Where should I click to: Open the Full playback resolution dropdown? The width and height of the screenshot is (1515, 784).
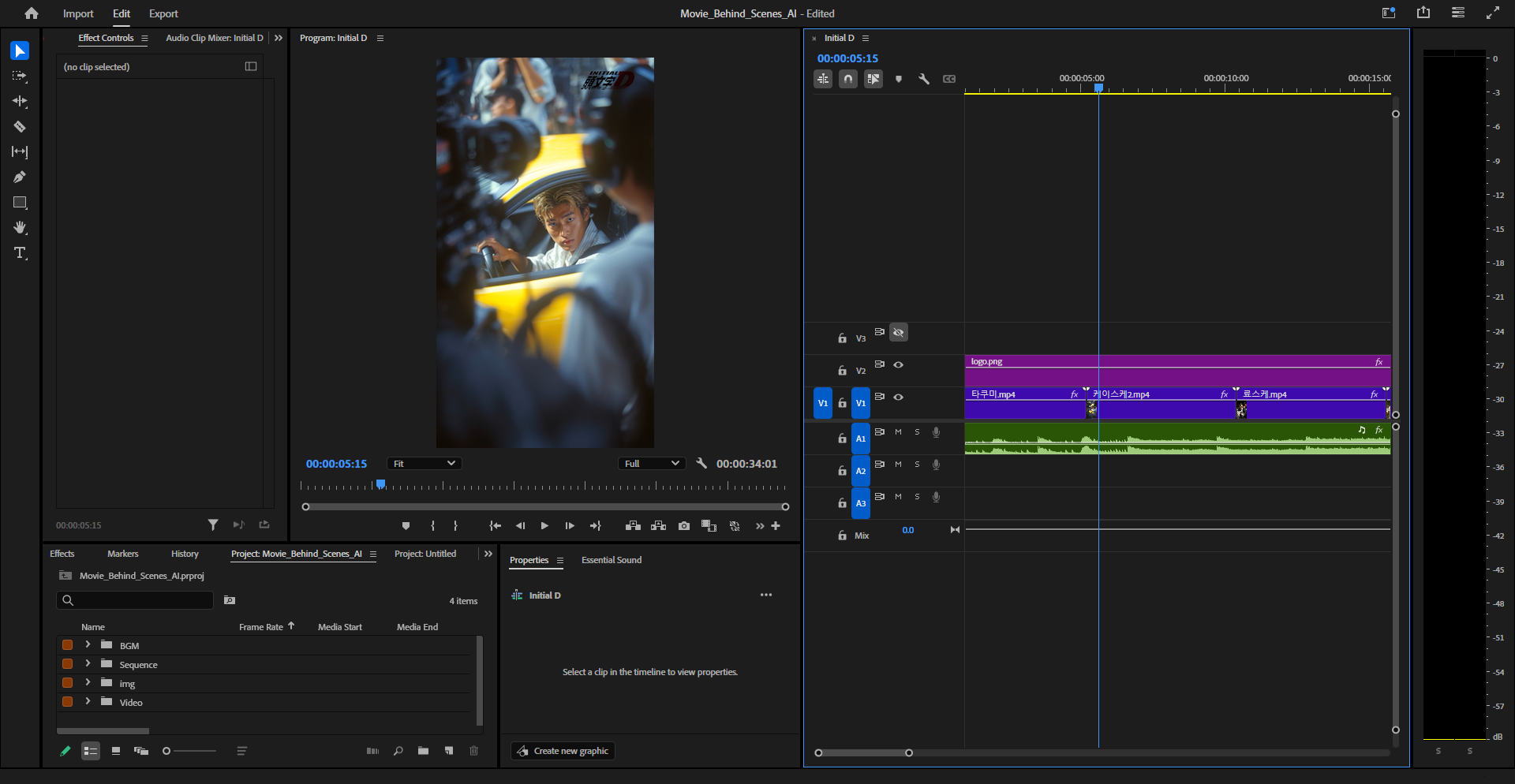pyautogui.click(x=651, y=464)
